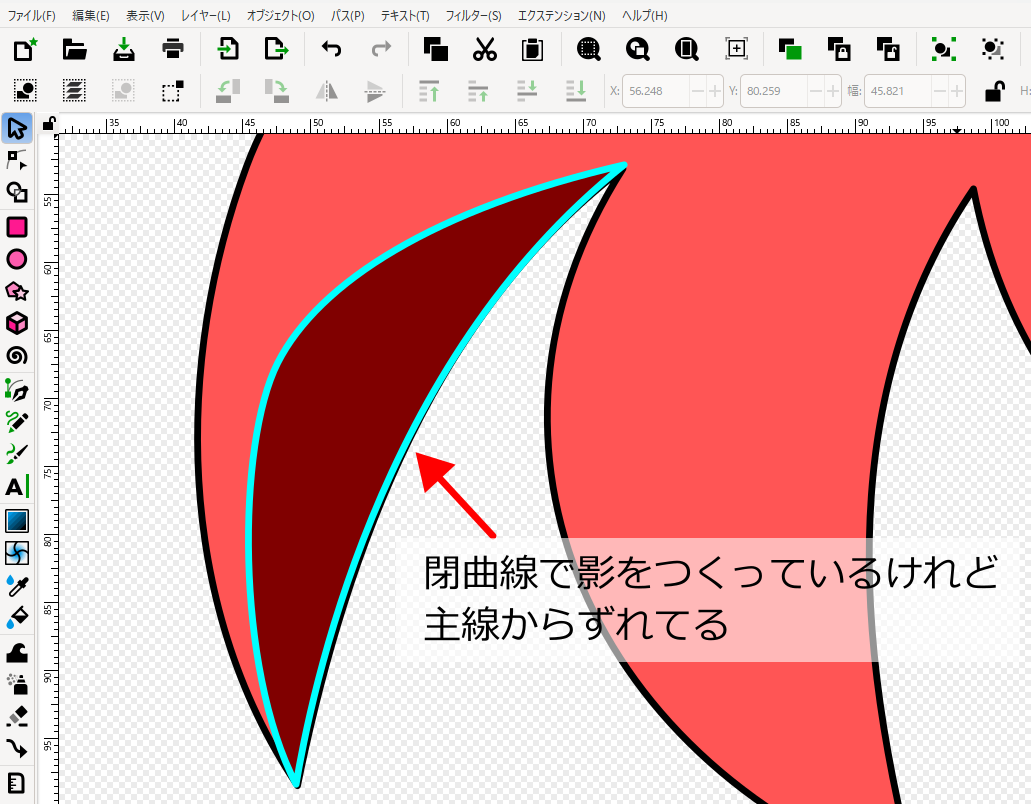This screenshot has height=804, width=1031.
Task: Click the X coordinate input field
Action: pyautogui.click(x=656, y=91)
